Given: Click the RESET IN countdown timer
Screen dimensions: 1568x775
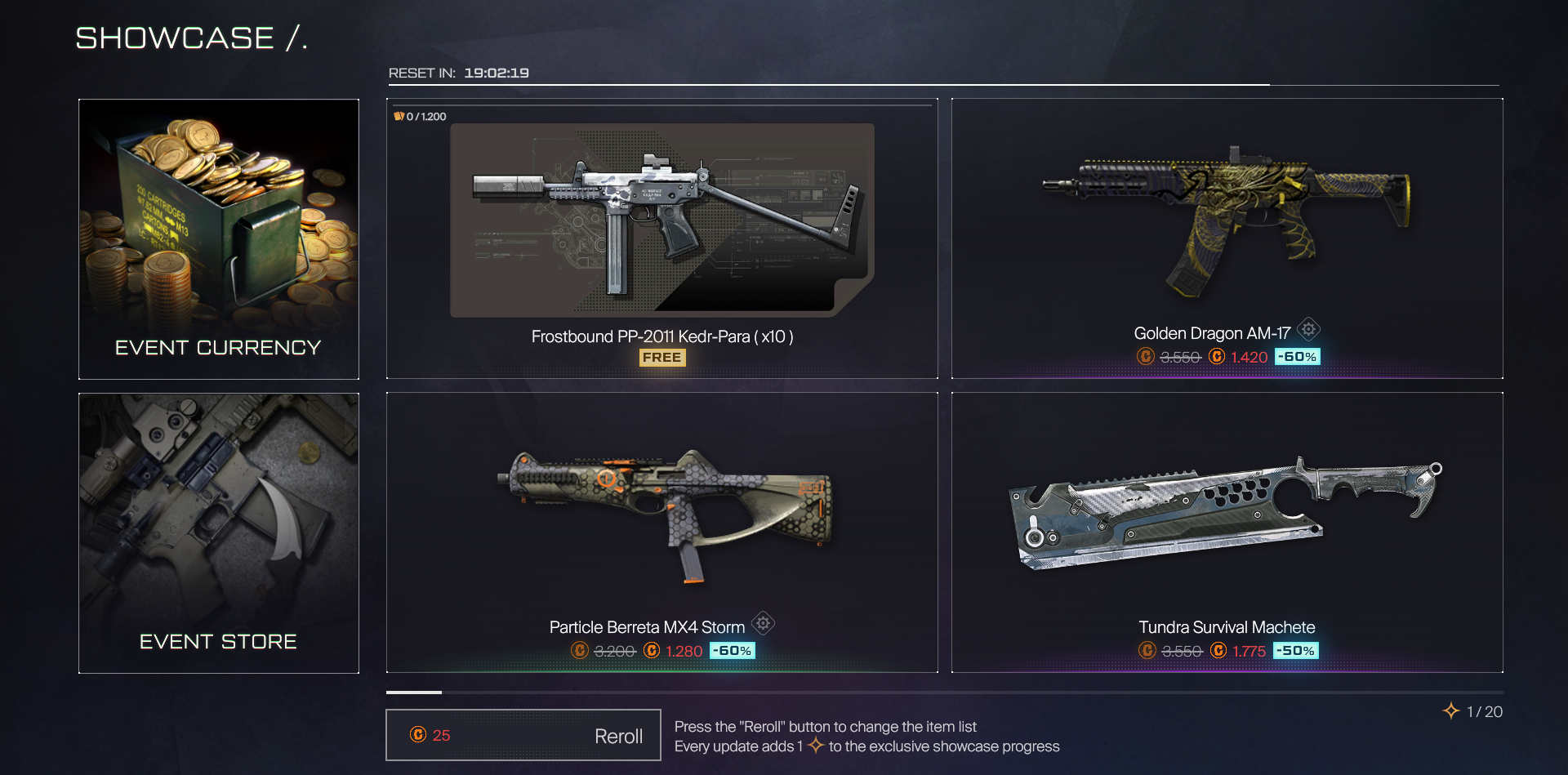Looking at the screenshot, I should click(459, 73).
